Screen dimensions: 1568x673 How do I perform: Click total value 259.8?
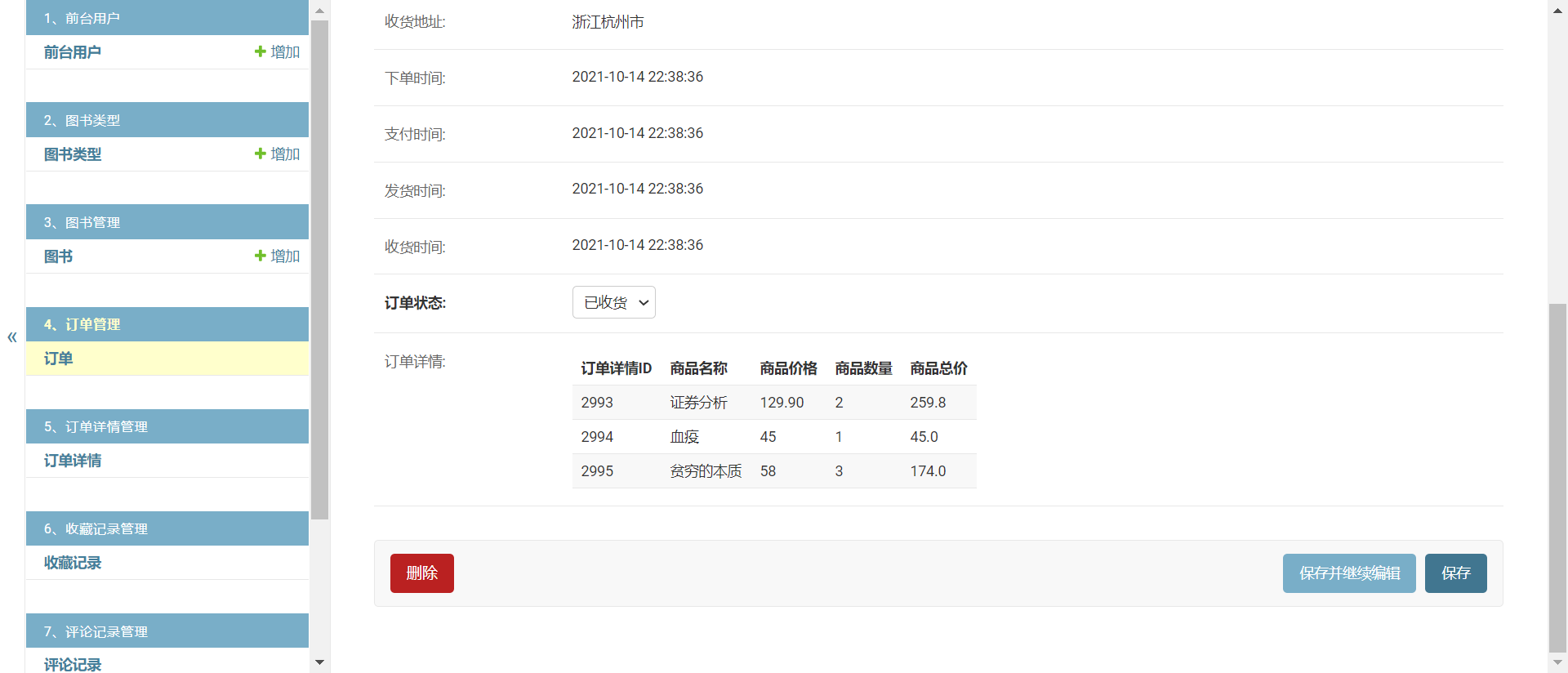[929, 403]
